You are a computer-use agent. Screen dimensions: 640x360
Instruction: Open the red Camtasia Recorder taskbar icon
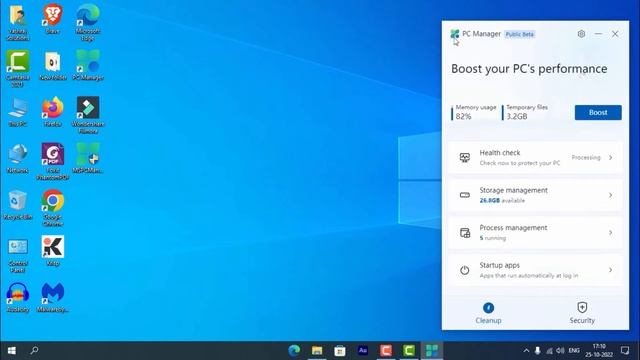click(386, 351)
